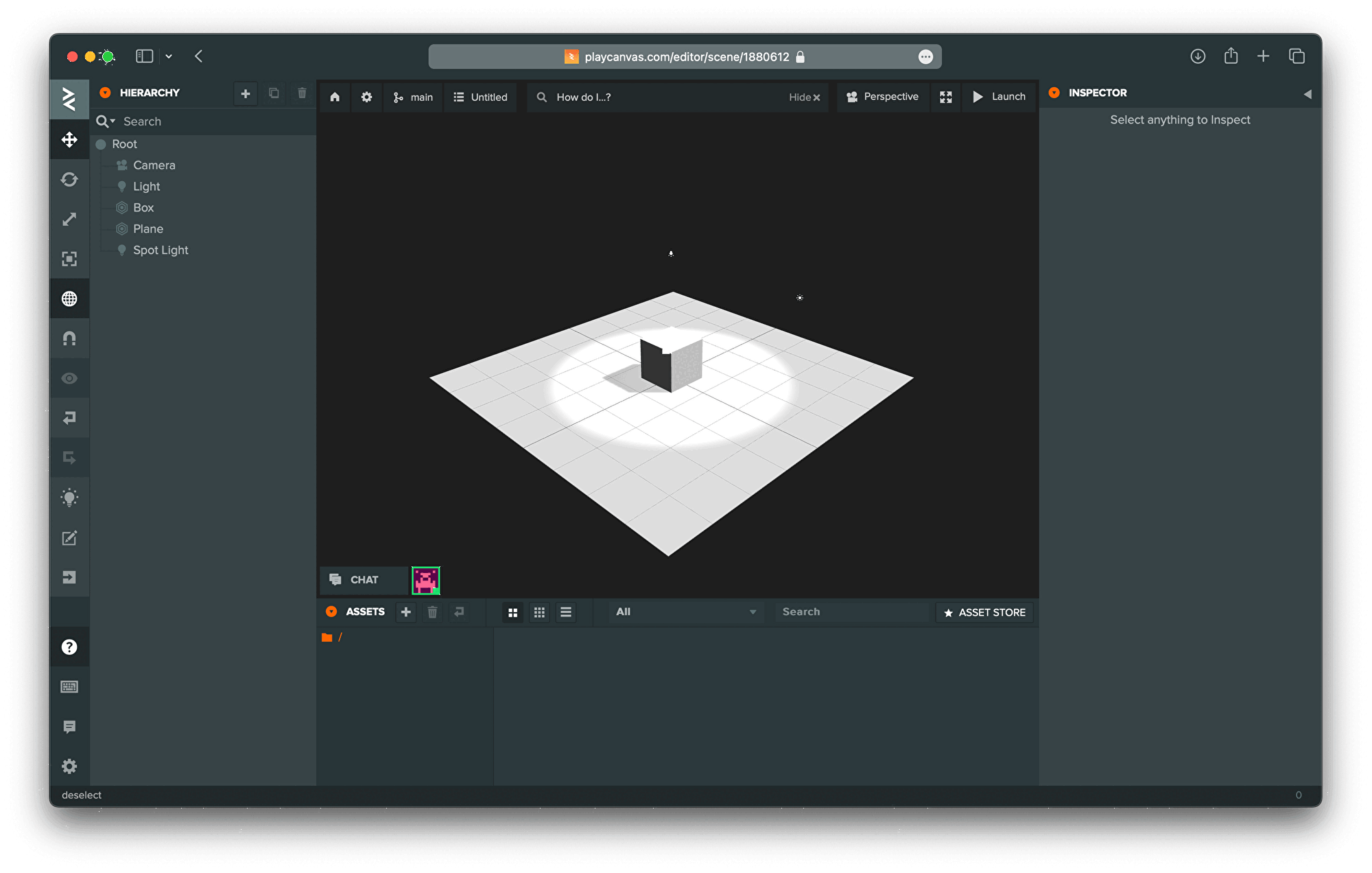Open the Bake lightmaps icon
Viewport: 1372px width, 873px height.
[x=69, y=498]
